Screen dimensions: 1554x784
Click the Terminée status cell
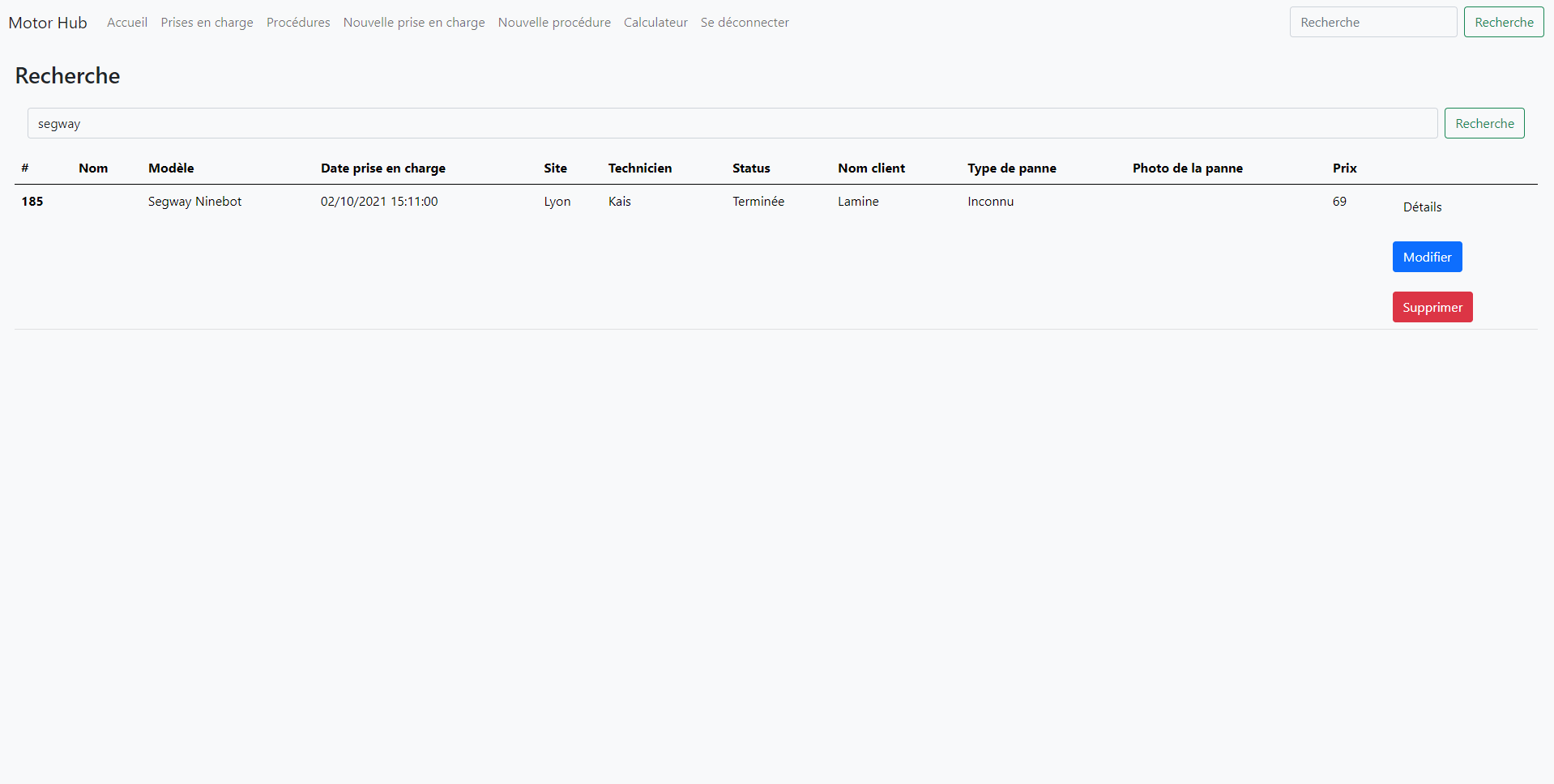[758, 202]
